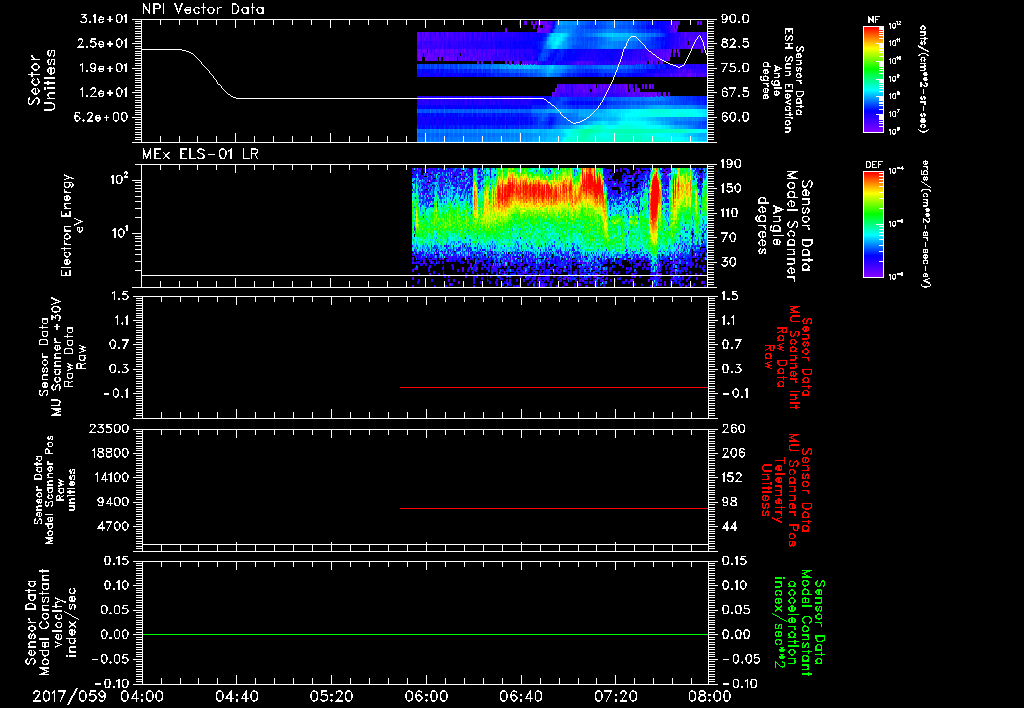Click the 82.5 sun elevation axis value
The image size is (1024, 708).
(x=736, y=43)
